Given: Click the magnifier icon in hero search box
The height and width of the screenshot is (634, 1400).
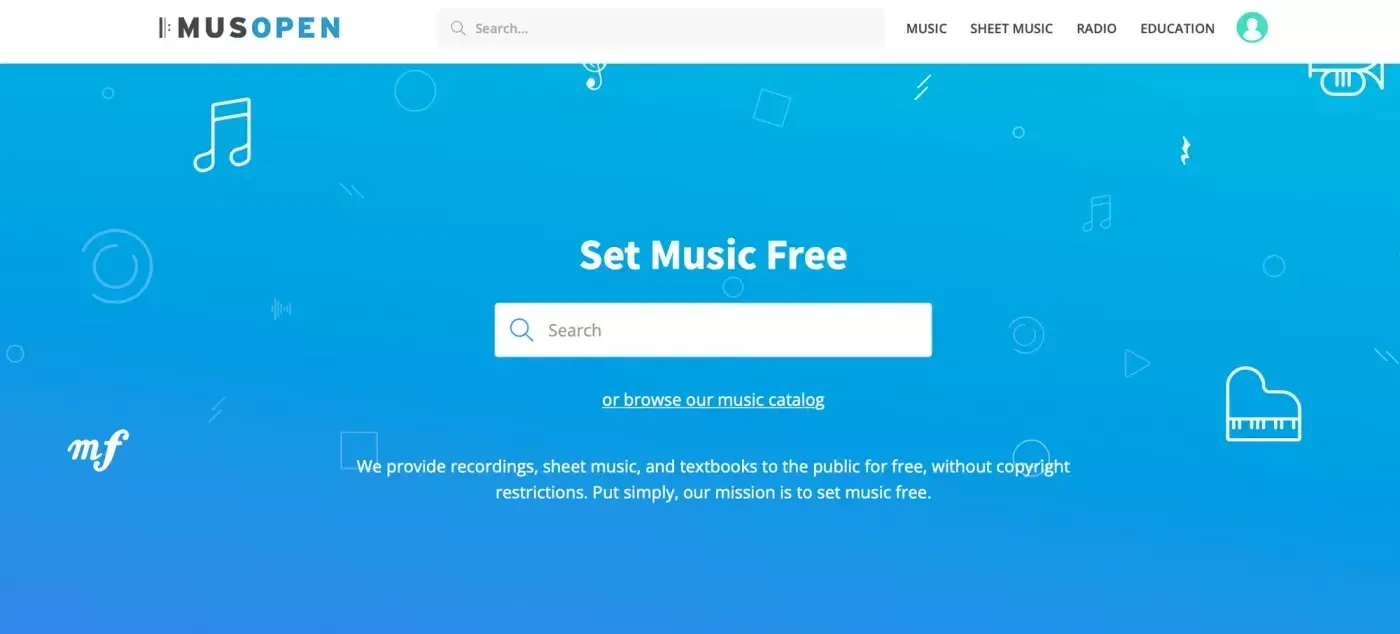Looking at the screenshot, I should (521, 330).
